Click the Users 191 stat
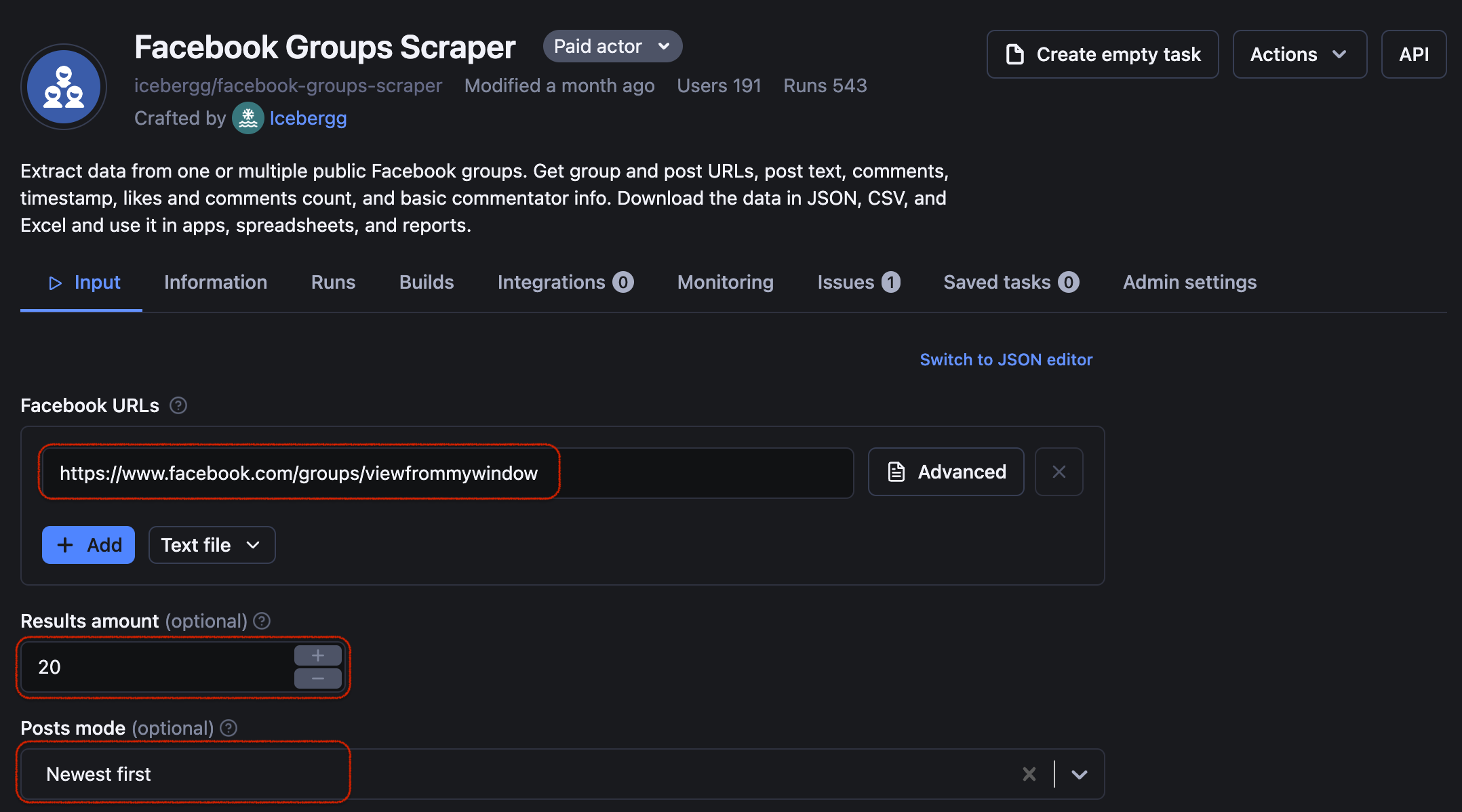The height and width of the screenshot is (812, 1462). click(x=719, y=85)
